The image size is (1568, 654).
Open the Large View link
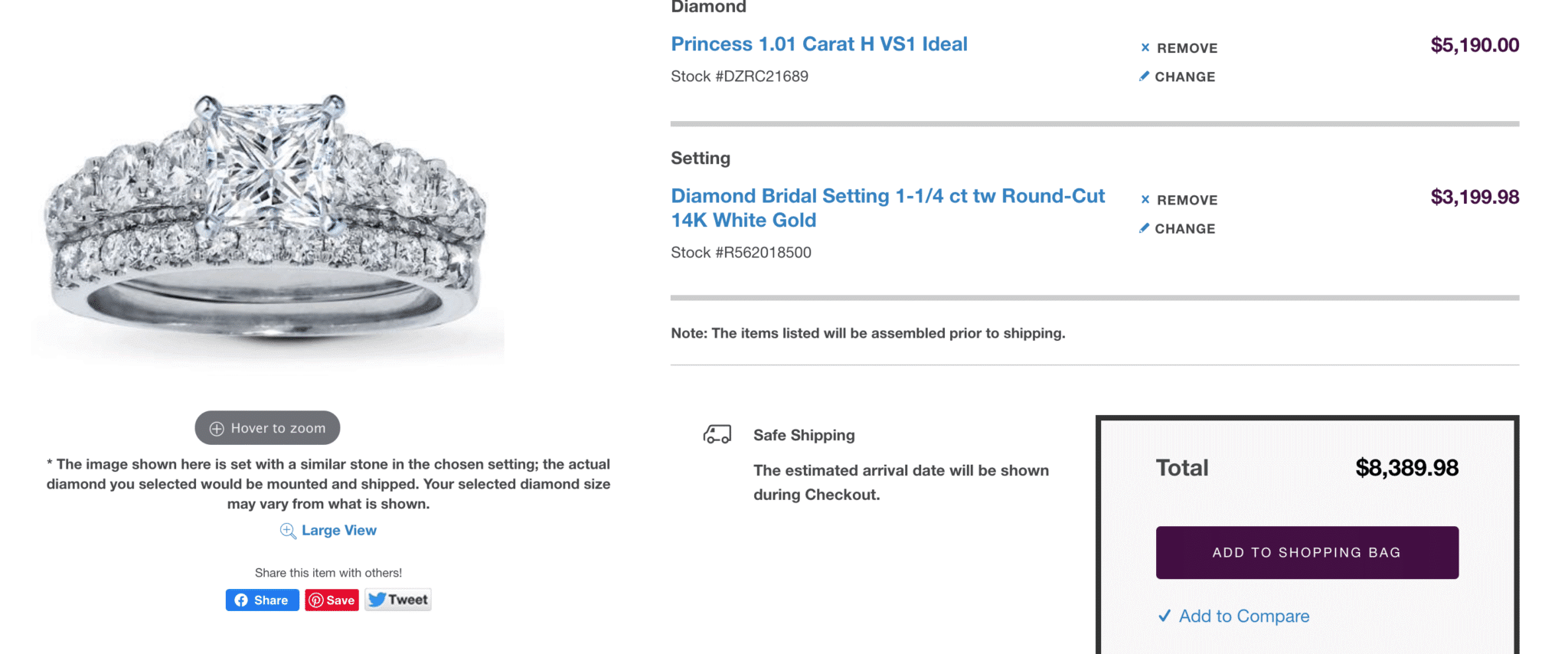[x=339, y=530]
